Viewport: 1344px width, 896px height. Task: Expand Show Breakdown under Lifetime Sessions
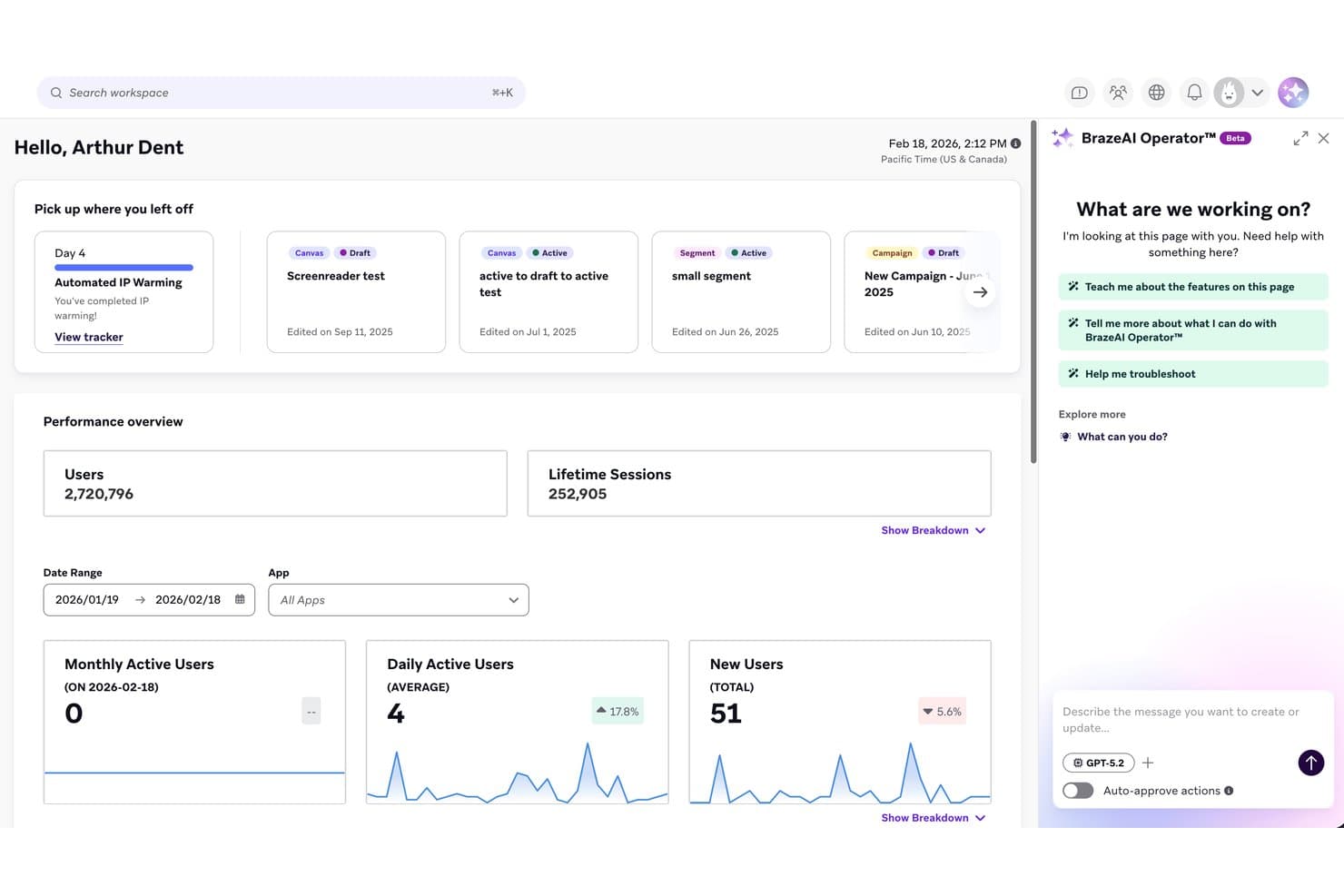click(x=933, y=530)
